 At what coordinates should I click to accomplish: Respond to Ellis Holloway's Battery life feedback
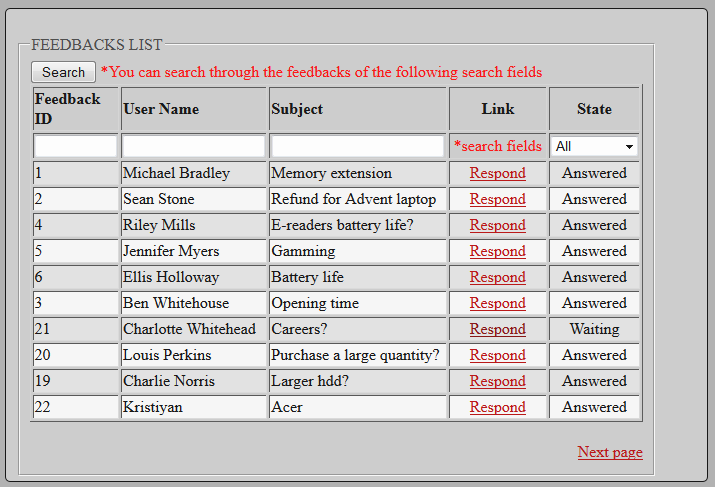pyautogui.click(x=497, y=277)
